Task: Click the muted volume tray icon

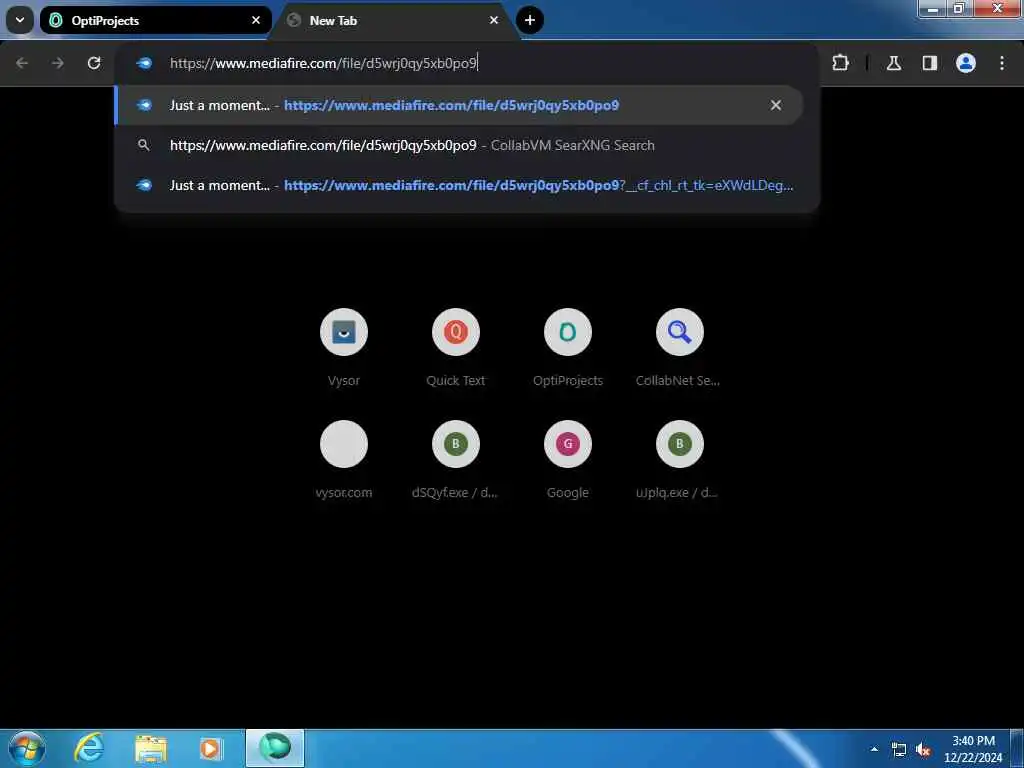Action: click(923, 749)
